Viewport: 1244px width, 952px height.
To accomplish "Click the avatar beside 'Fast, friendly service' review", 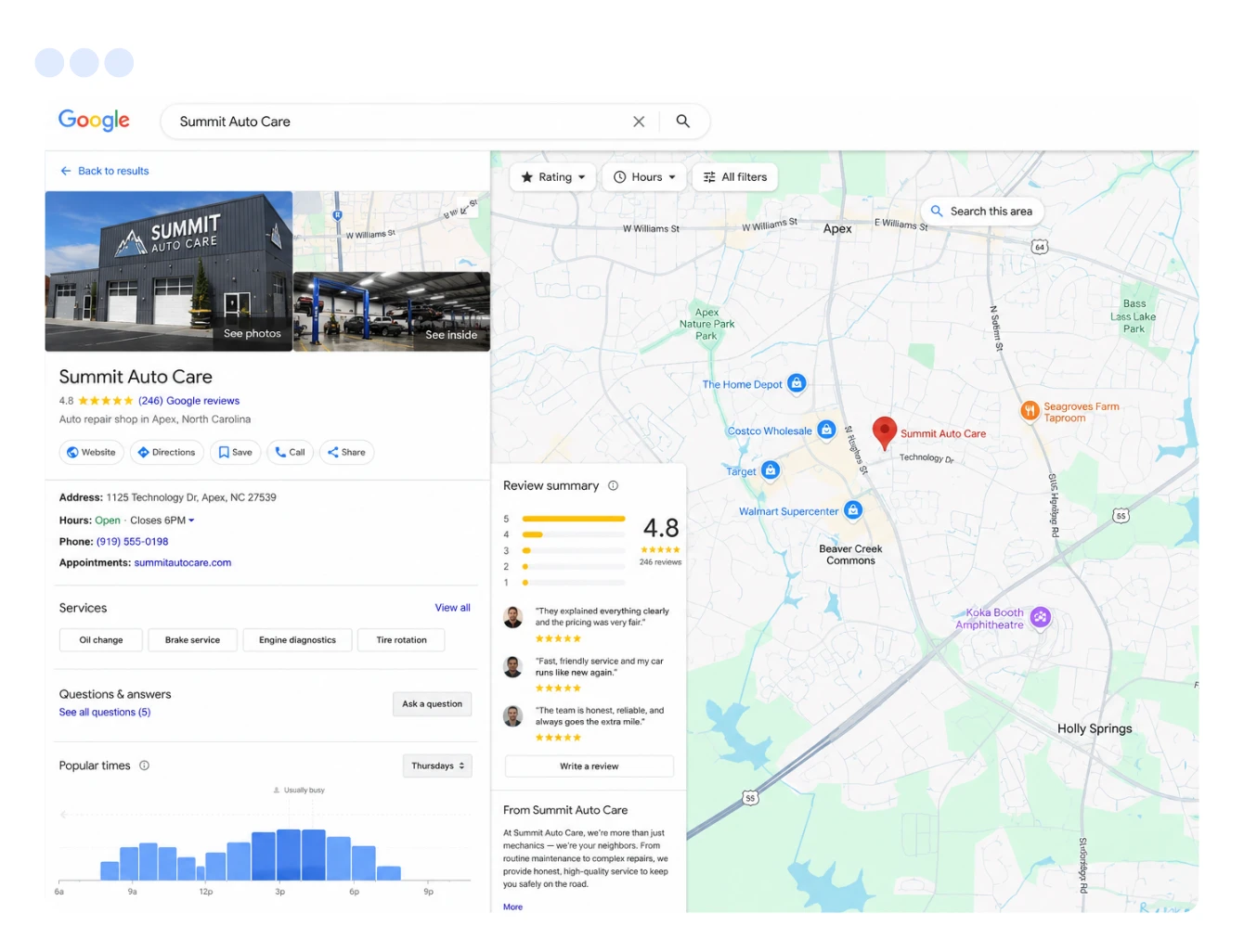I will [513, 666].
